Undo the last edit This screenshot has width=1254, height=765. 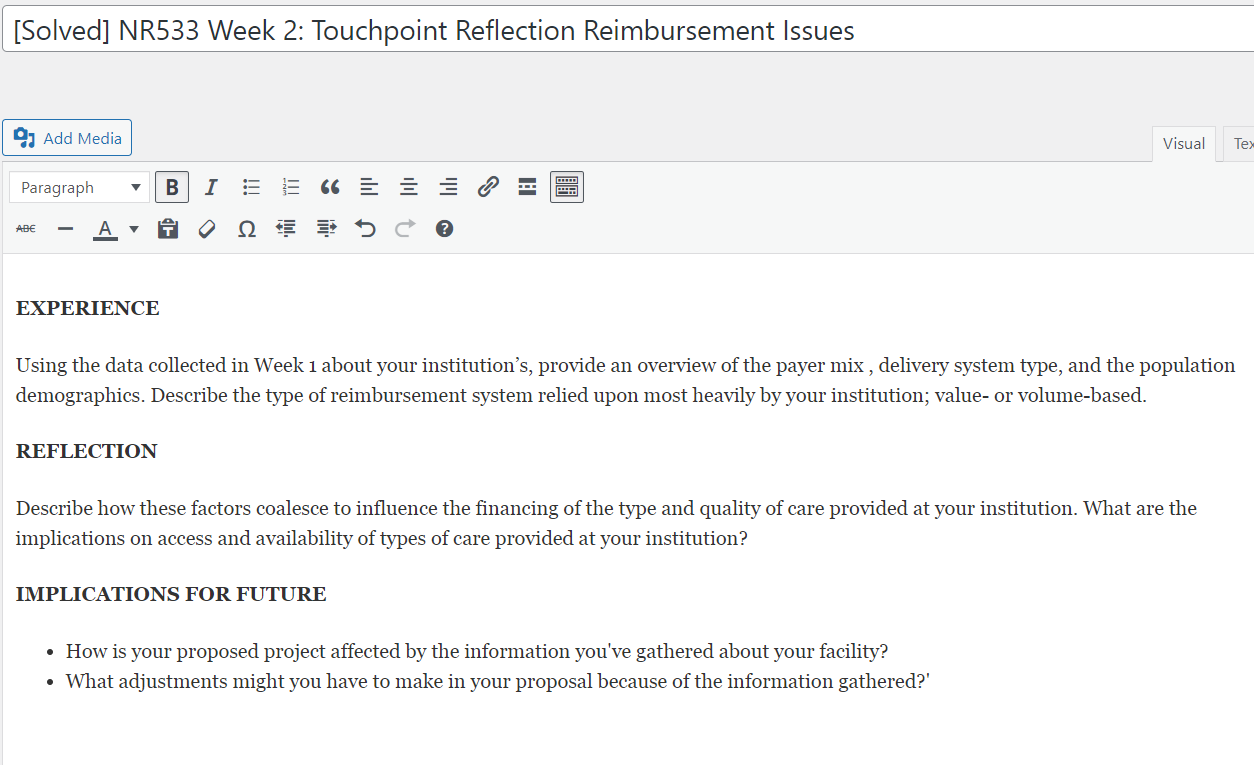366,229
